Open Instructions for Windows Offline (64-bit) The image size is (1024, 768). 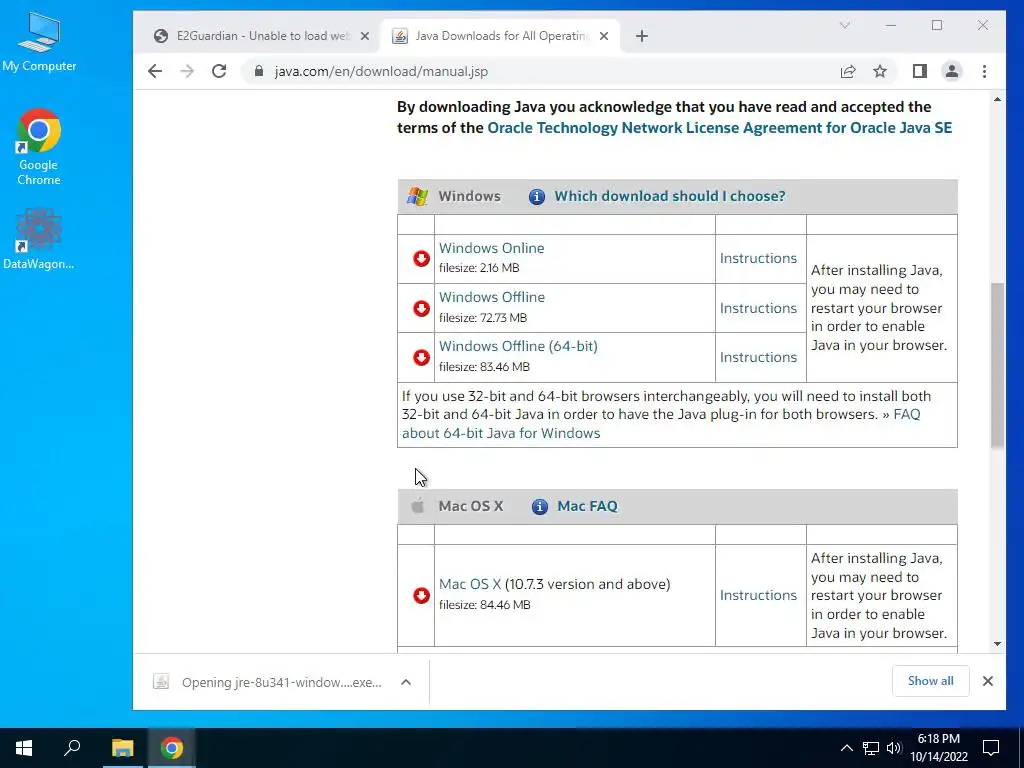point(758,357)
